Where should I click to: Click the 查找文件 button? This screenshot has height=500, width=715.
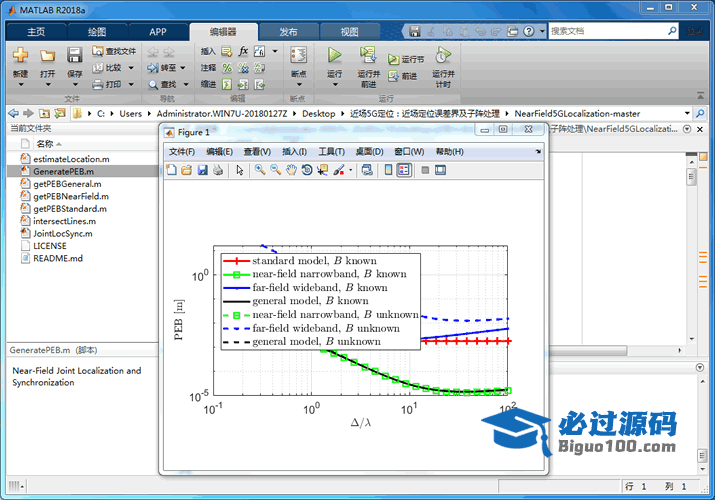pyautogui.click(x=114, y=51)
